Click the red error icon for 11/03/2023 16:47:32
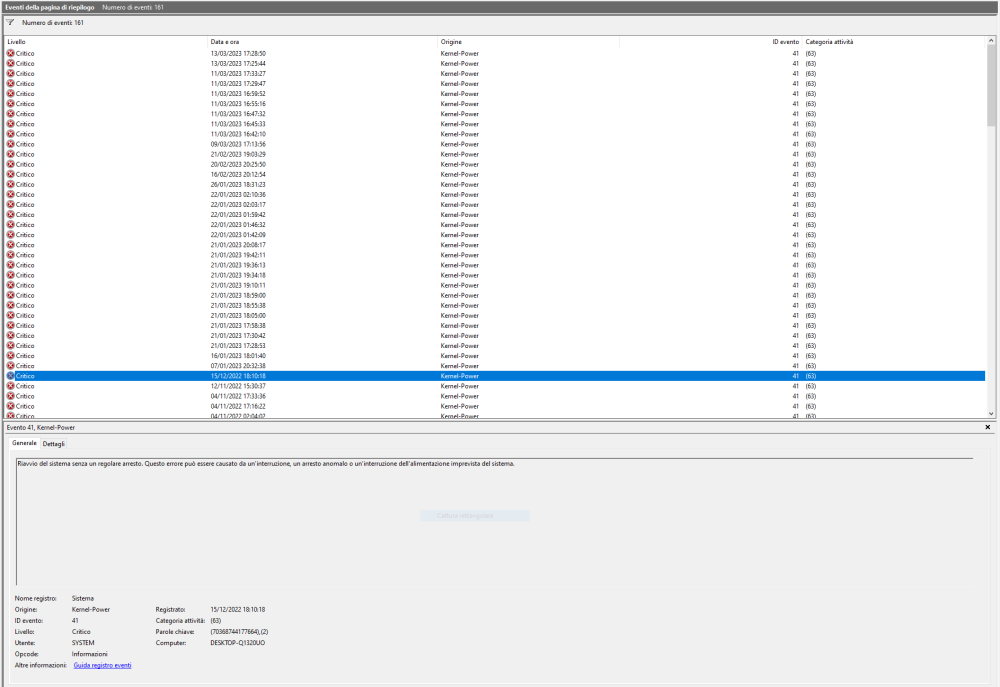The height and width of the screenshot is (687, 1000). point(10,114)
